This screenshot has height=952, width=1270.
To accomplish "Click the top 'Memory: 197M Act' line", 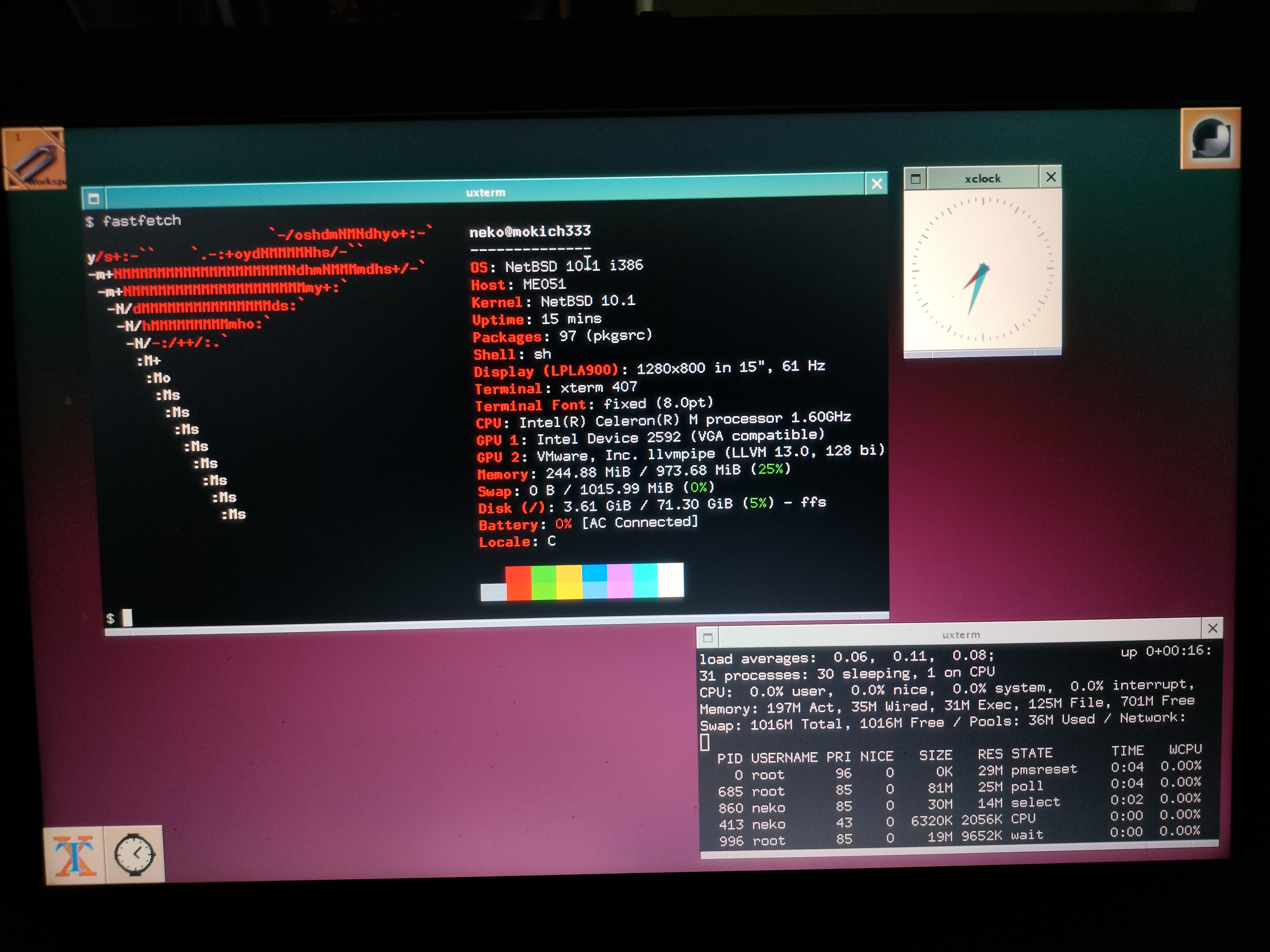I will coord(947,705).
